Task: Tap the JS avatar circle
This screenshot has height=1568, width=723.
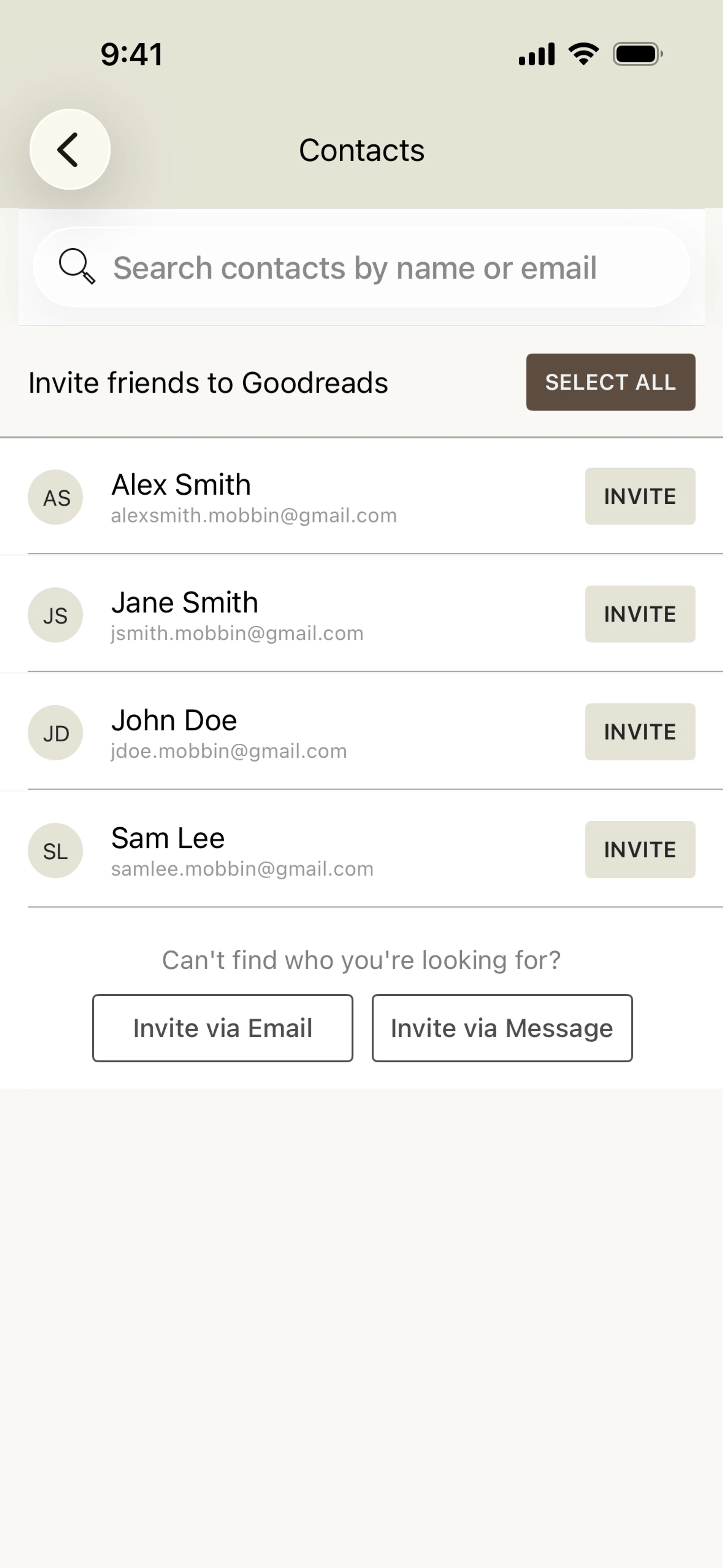Action: (55, 615)
